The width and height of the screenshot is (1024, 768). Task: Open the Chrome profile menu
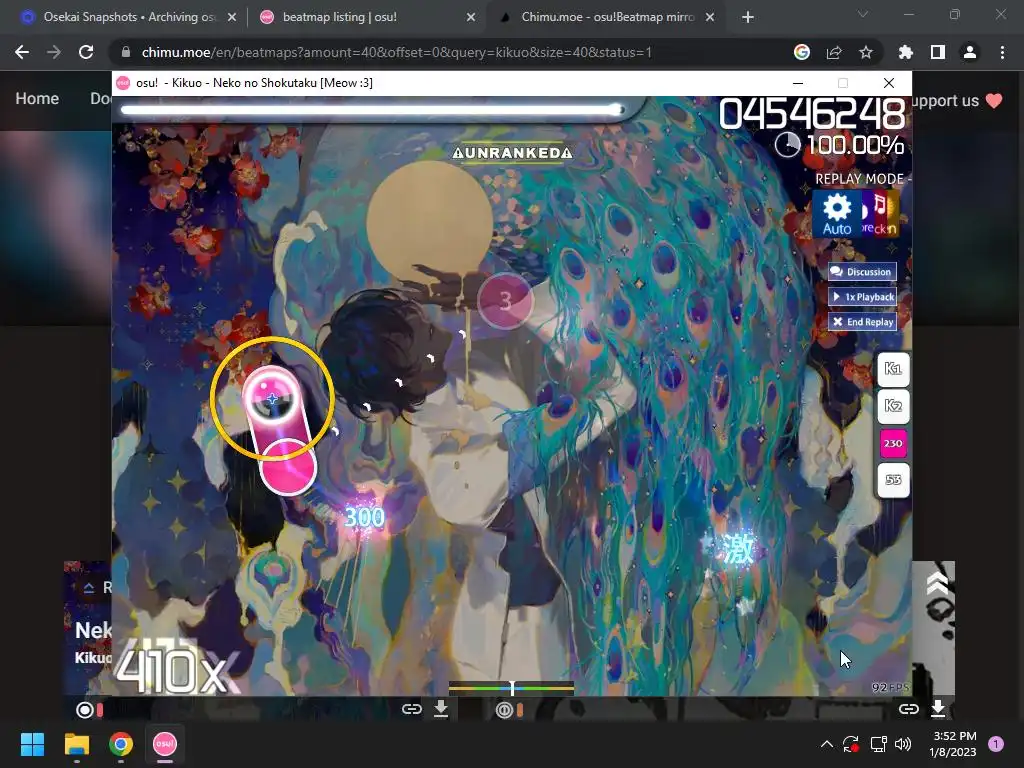pos(970,52)
